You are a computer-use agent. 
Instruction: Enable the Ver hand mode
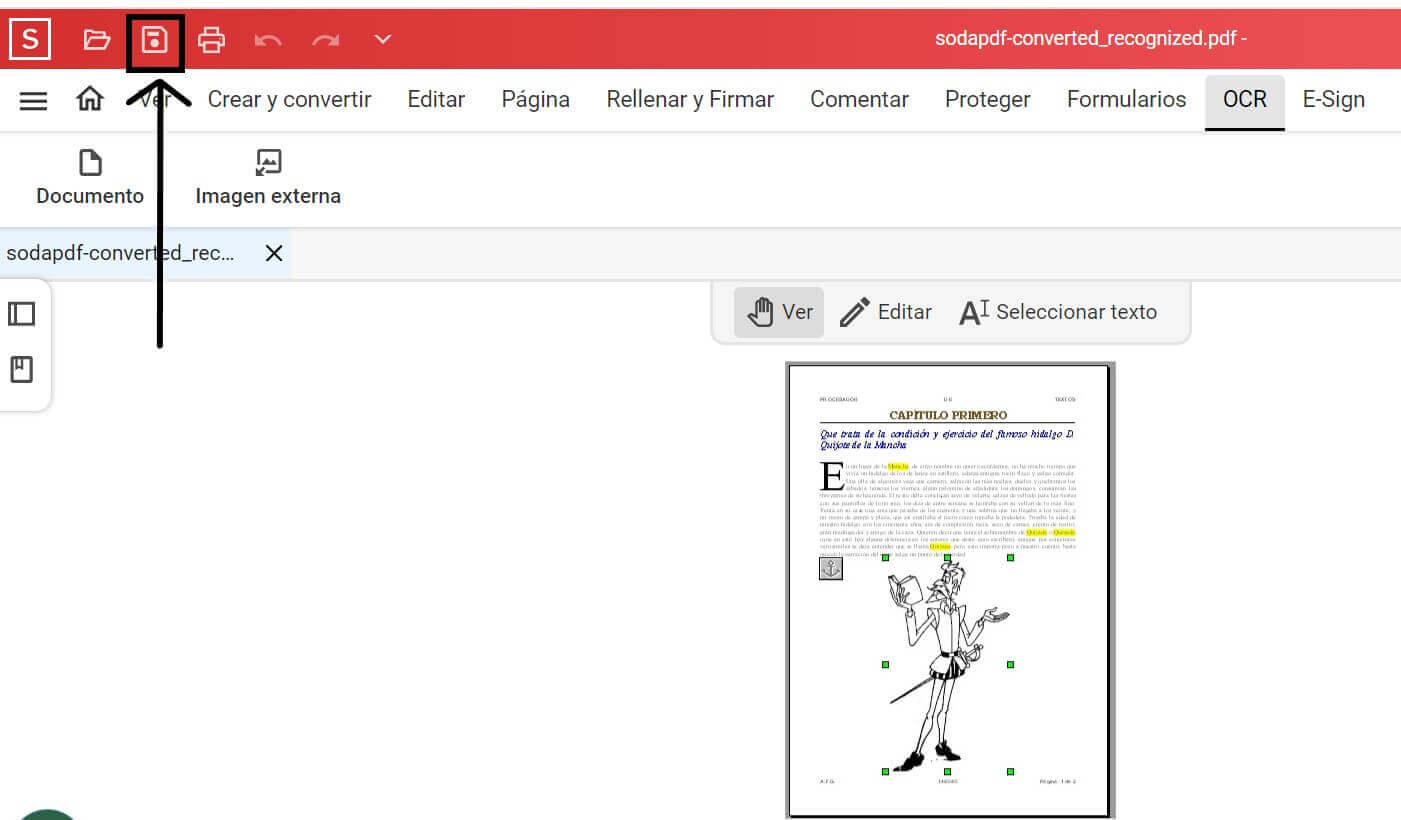click(778, 311)
